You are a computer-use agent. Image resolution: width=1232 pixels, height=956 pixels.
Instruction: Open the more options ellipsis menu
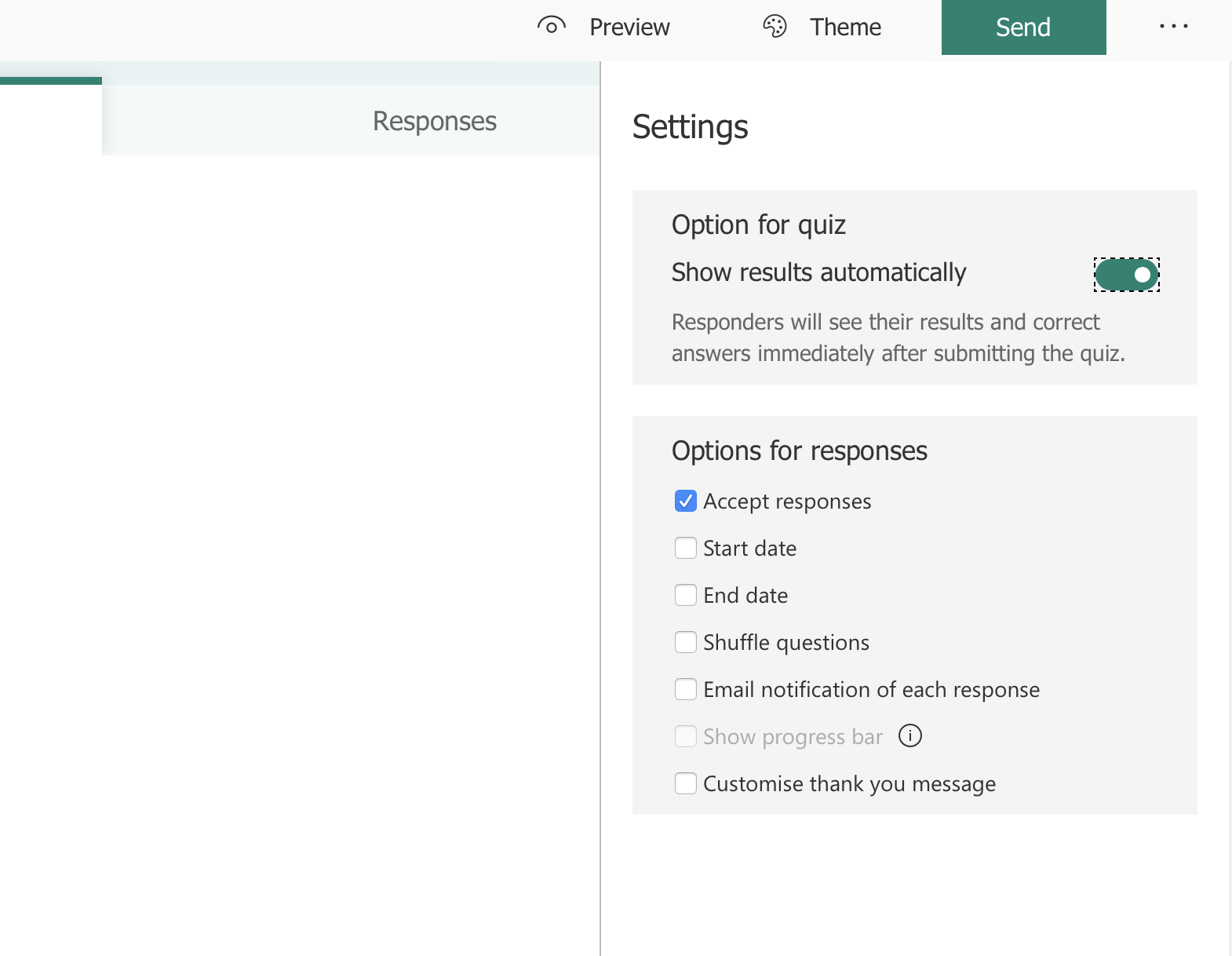tap(1173, 27)
